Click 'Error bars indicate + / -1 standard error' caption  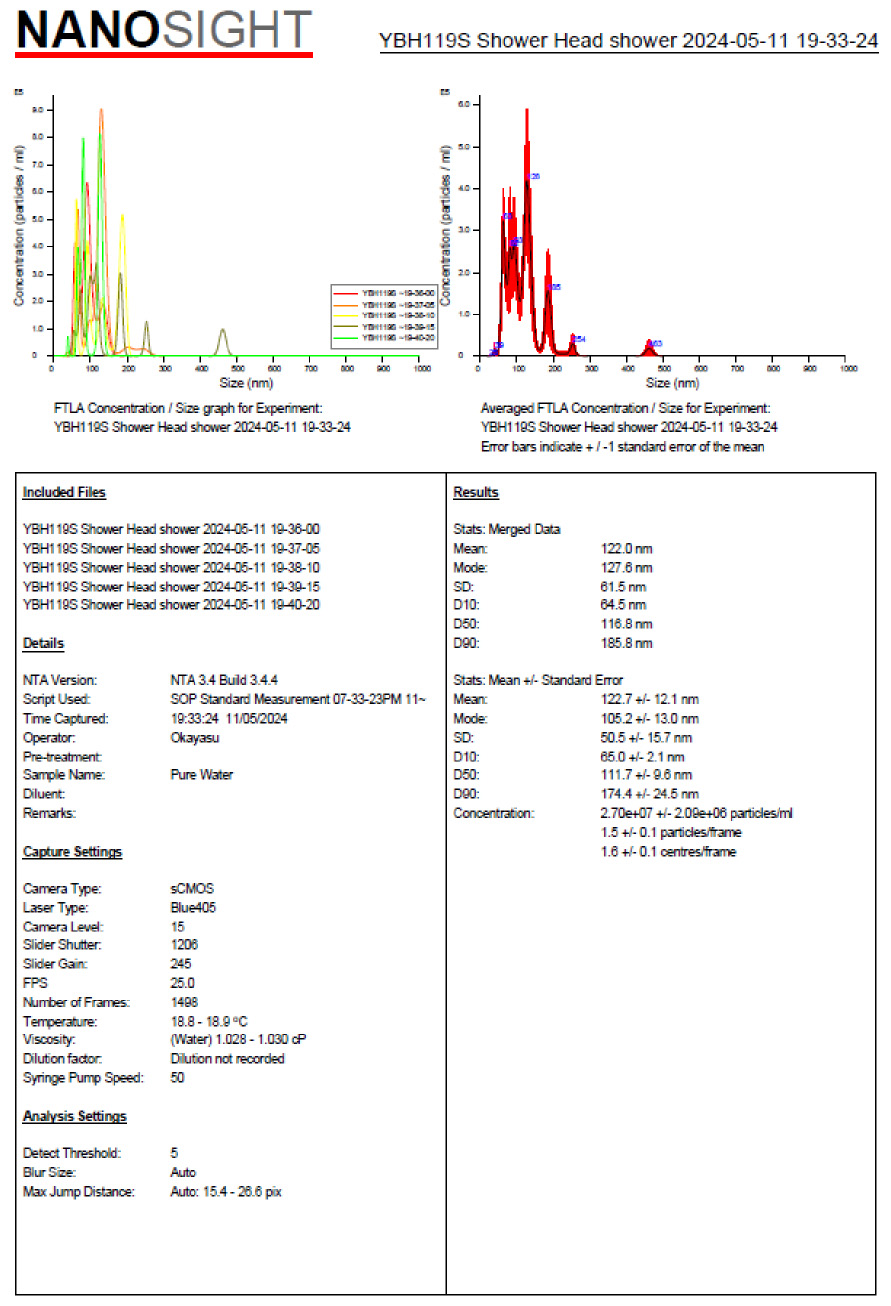tap(622, 447)
